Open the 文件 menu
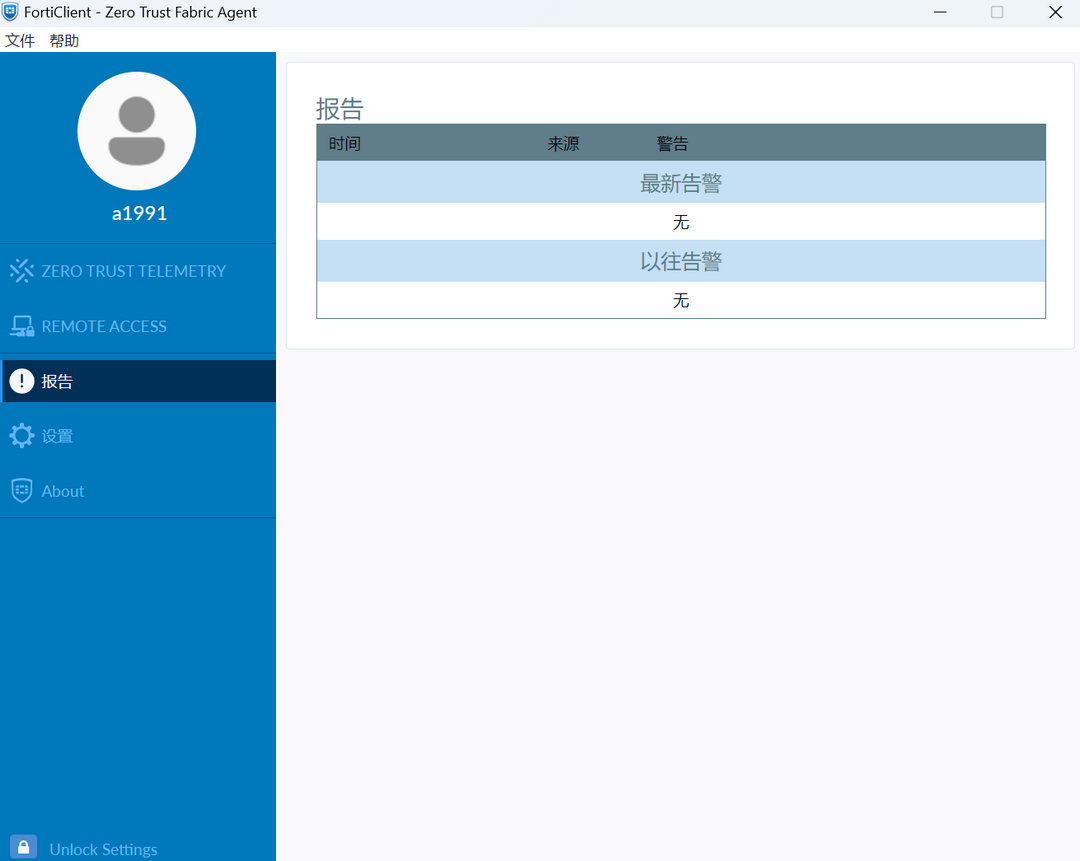This screenshot has height=861, width=1080. (20, 40)
